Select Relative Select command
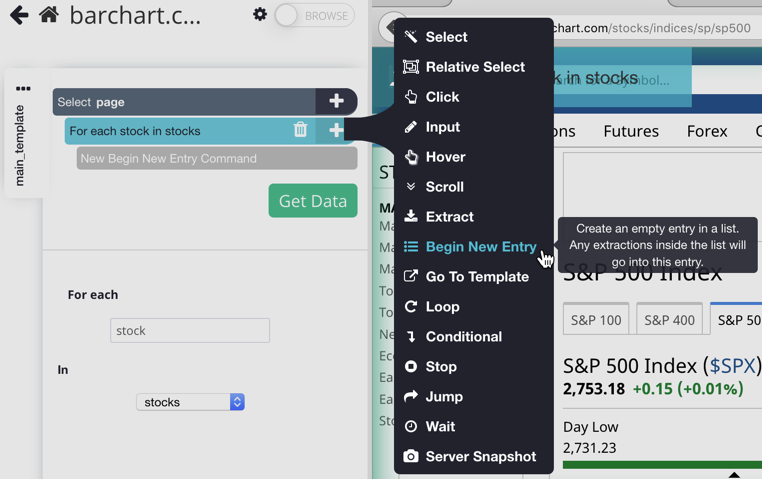Image resolution: width=762 pixels, height=479 pixels. click(474, 67)
